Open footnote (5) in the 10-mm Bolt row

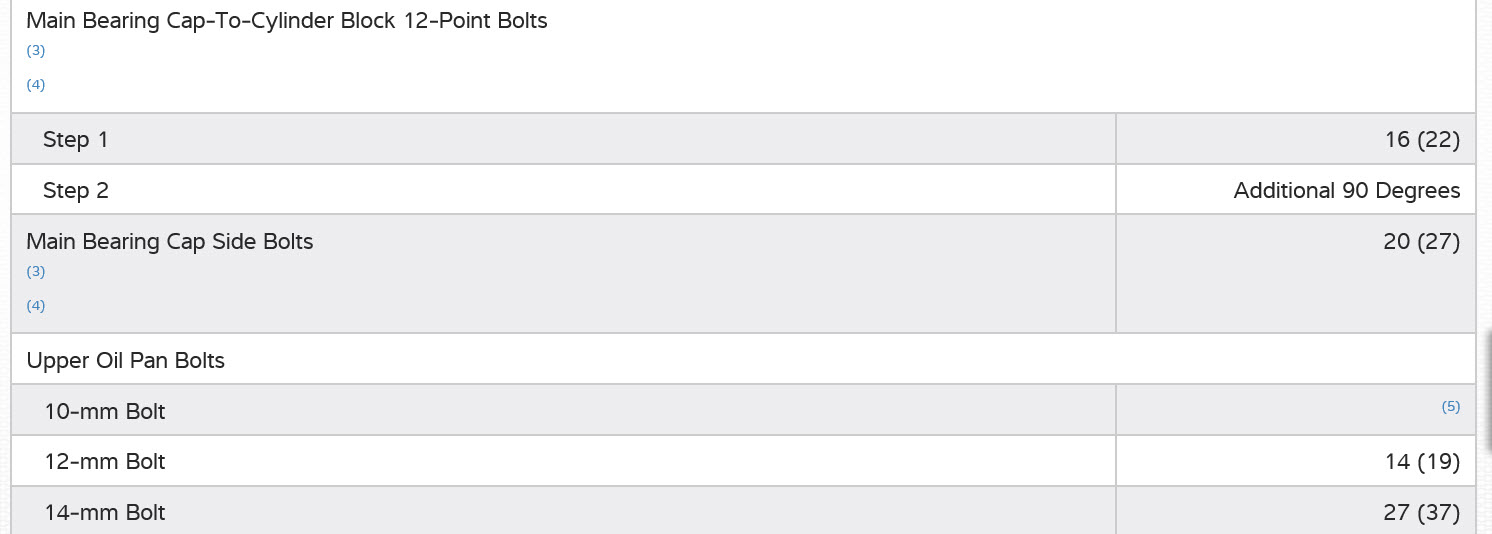(x=1450, y=407)
